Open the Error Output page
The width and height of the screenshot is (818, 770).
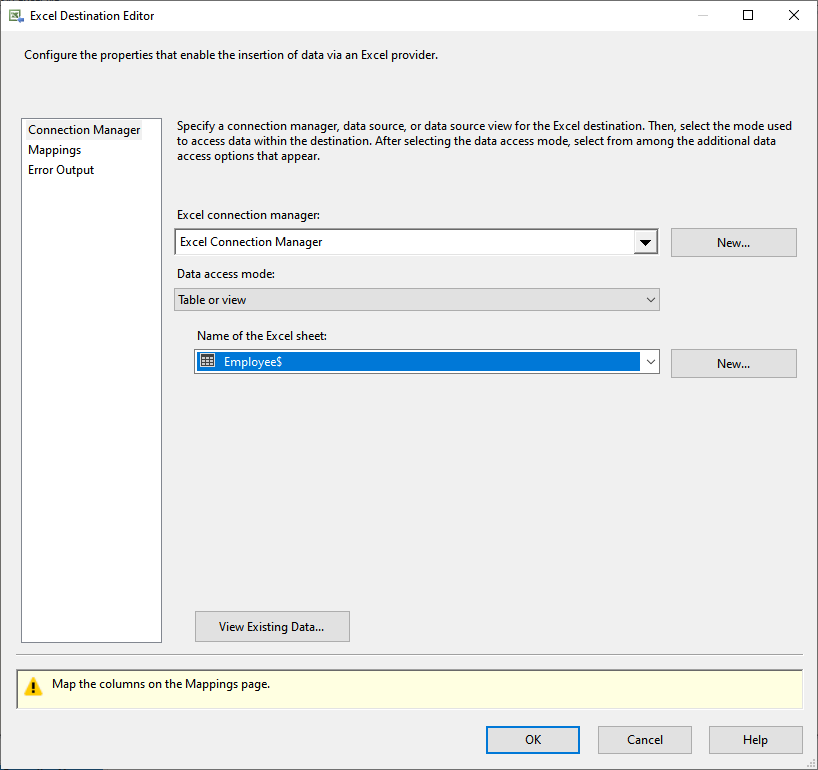[61, 170]
